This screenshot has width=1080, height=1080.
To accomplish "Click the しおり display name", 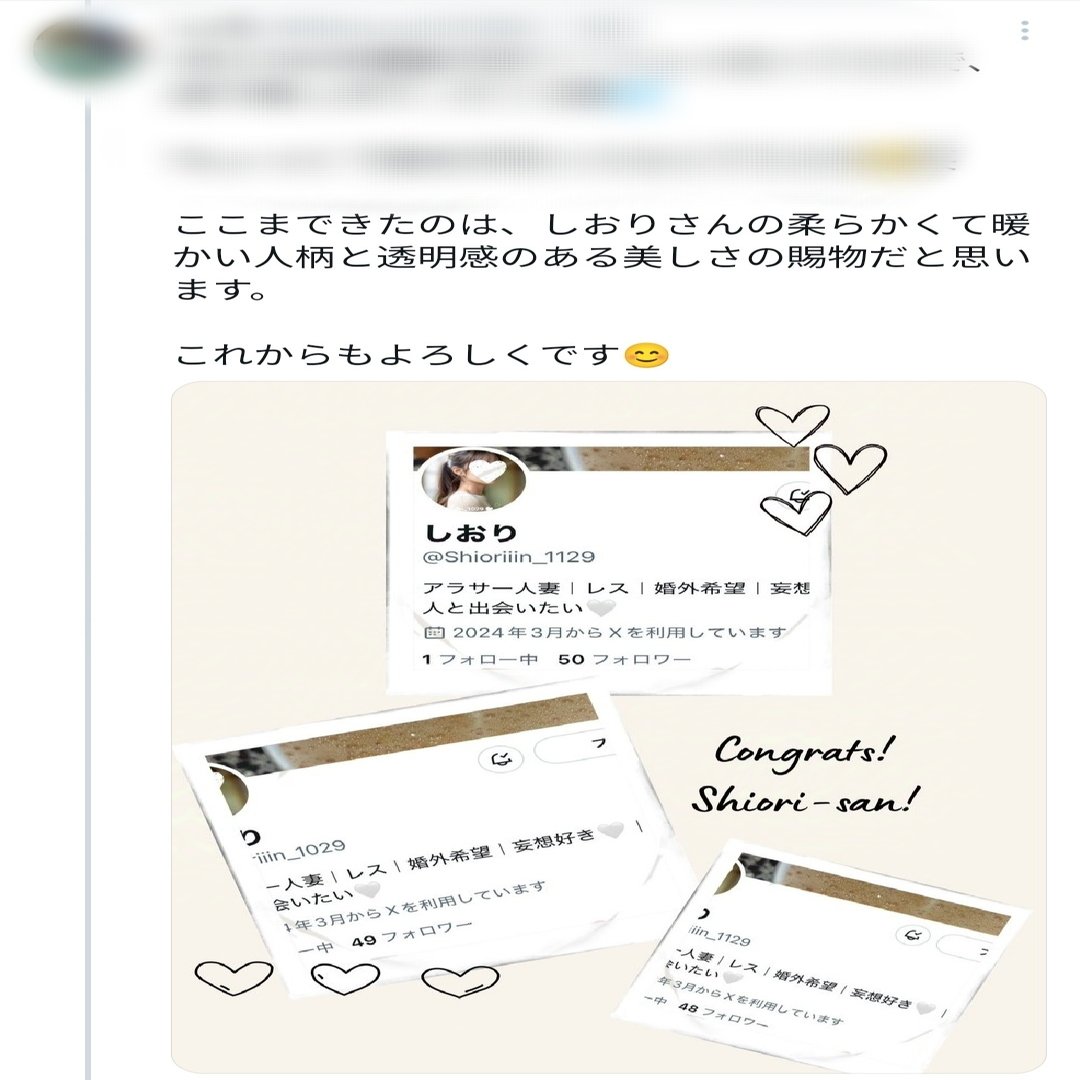I will click(x=470, y=532).
